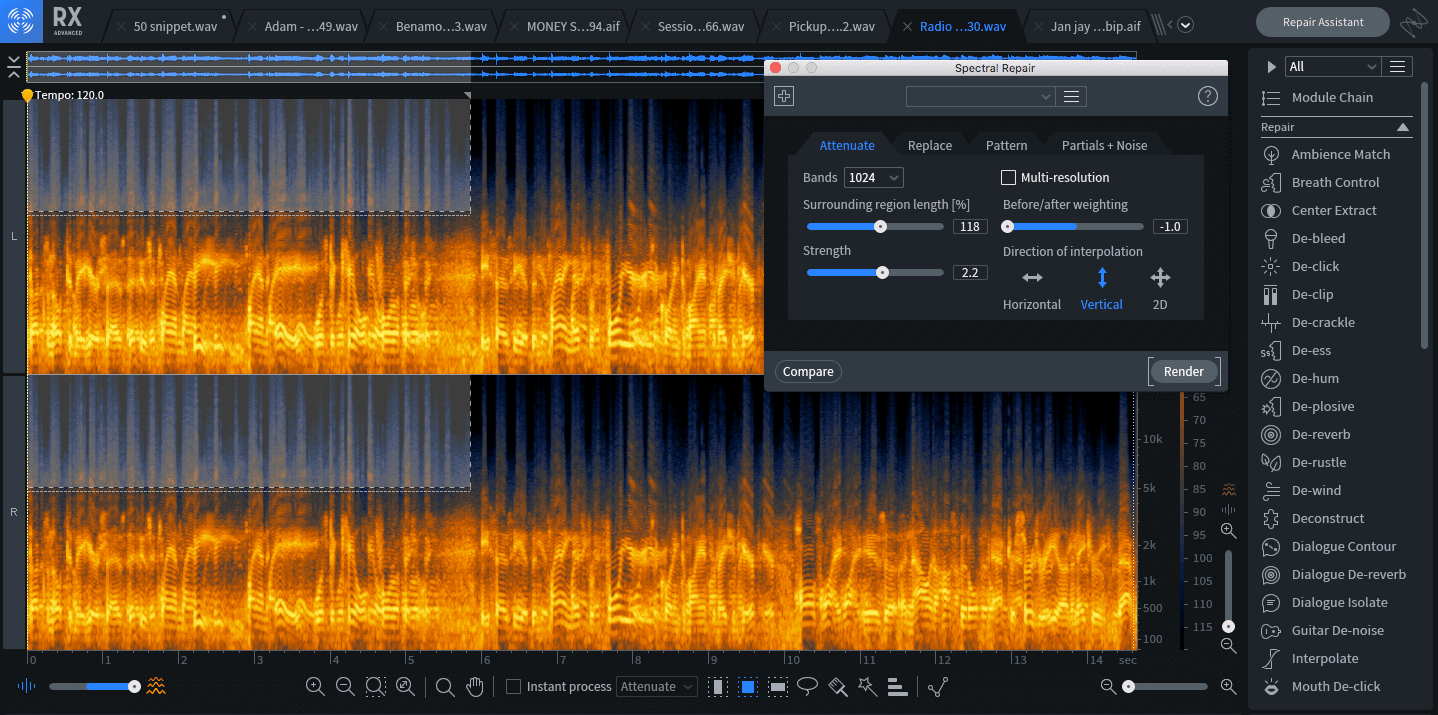Select the Magic Wand tool
The height and width of the screenshot is (715, 1438).
pos(867,687)
